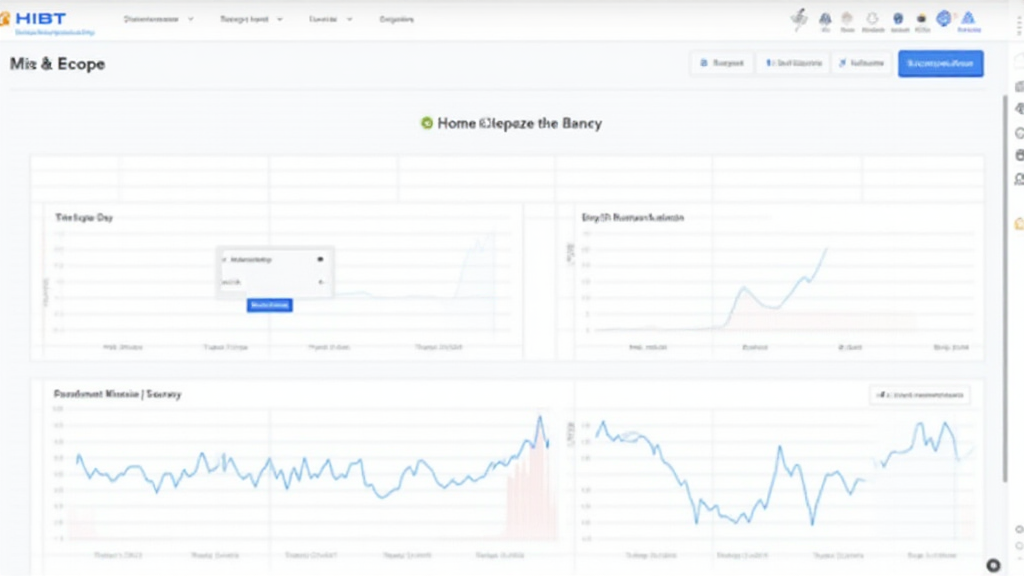The height and width of the screenshot is (576, 1024).
Task: Click the yellow icon in the right sidebar
Action: (1019, 223)
